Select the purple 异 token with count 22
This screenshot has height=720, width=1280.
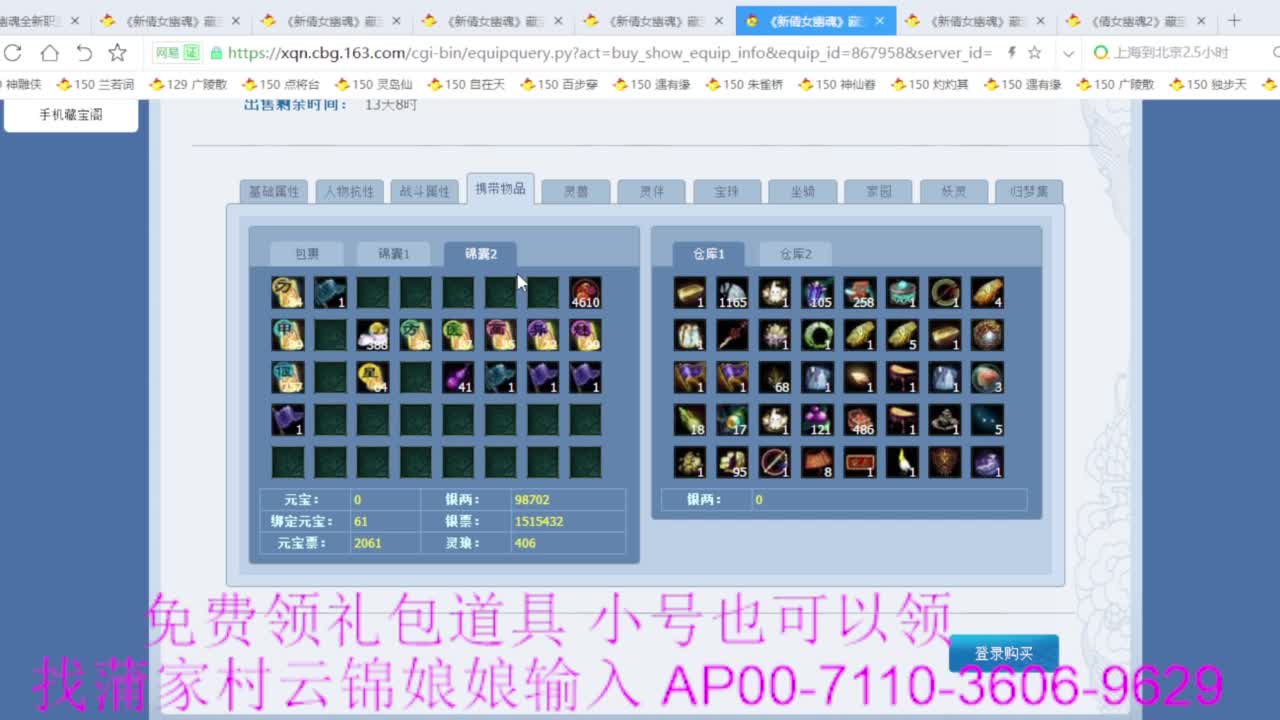tap(543, 335)
